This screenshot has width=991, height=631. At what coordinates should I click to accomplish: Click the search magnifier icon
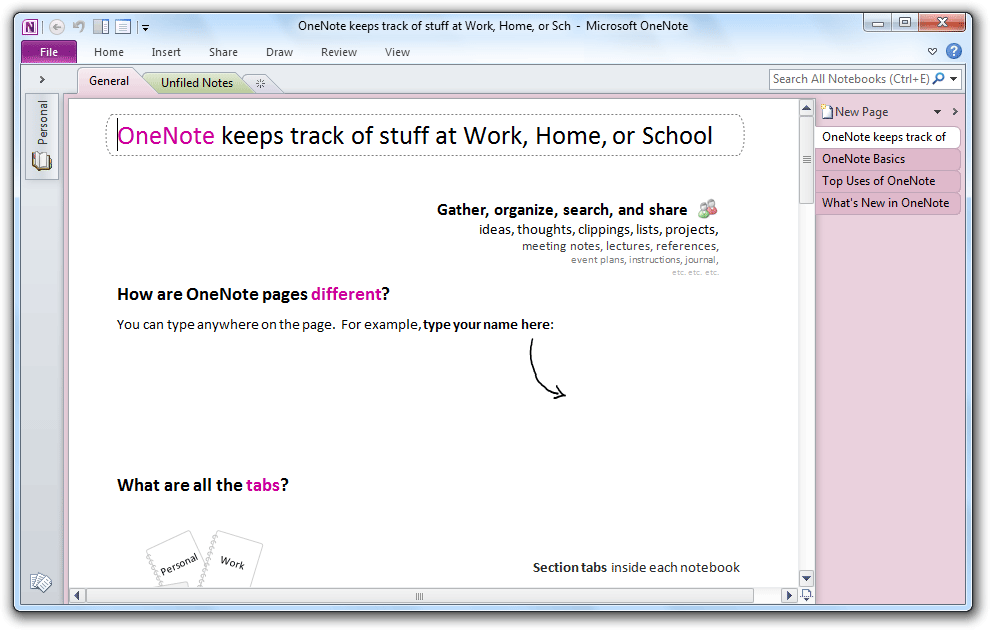click(939, 78)
